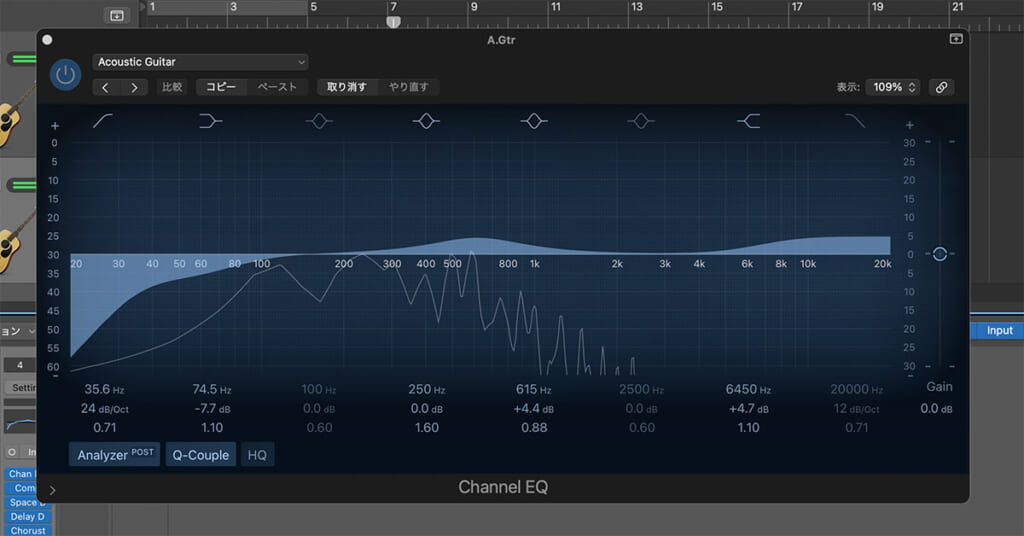Click the 取り消す (undo) button

point(346,87)
